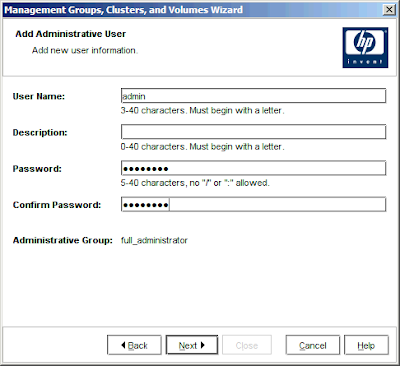Screen dimensions: 400x366
Task: Click the '5-40 characters' password hint
Action: pos(195,183)
